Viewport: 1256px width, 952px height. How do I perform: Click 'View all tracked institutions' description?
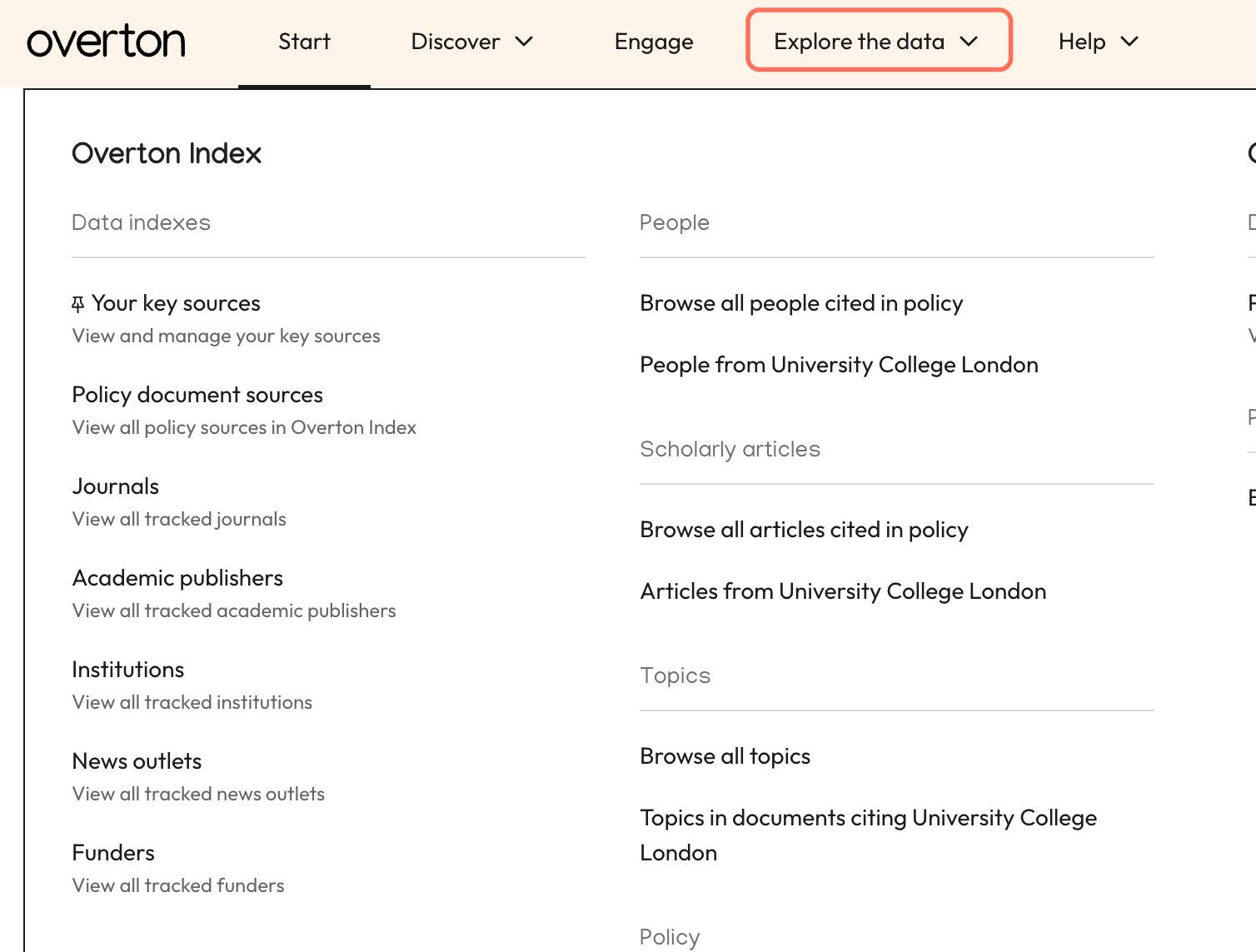click(x=192, y=702)
